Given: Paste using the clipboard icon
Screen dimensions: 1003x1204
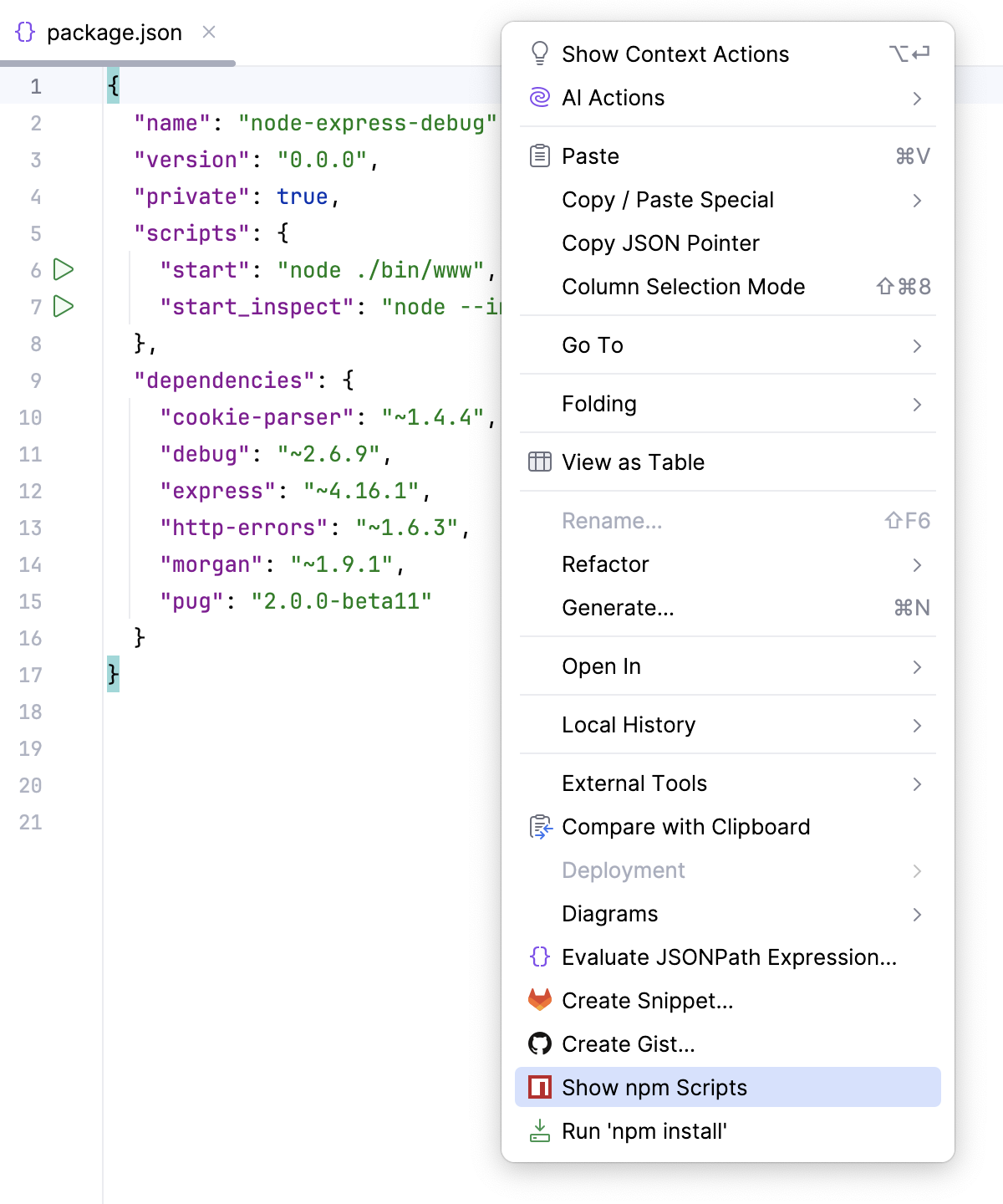Looking at the screenshot, I should (540, 156).
